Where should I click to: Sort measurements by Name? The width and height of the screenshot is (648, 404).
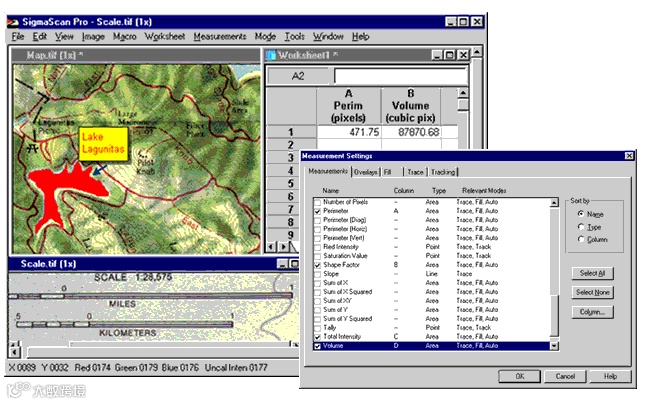(x=581, y=214)
